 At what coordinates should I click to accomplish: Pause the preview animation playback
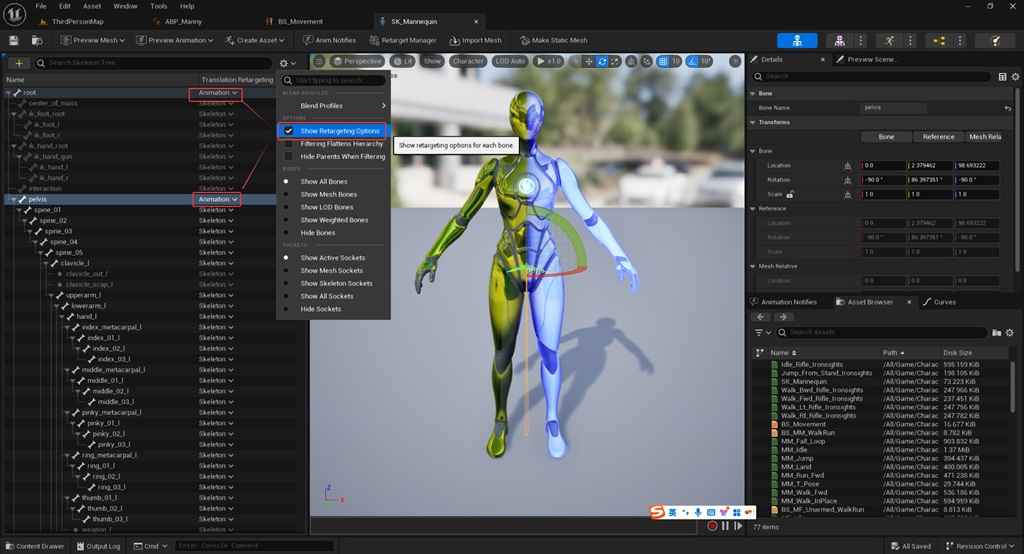[726, 526]
